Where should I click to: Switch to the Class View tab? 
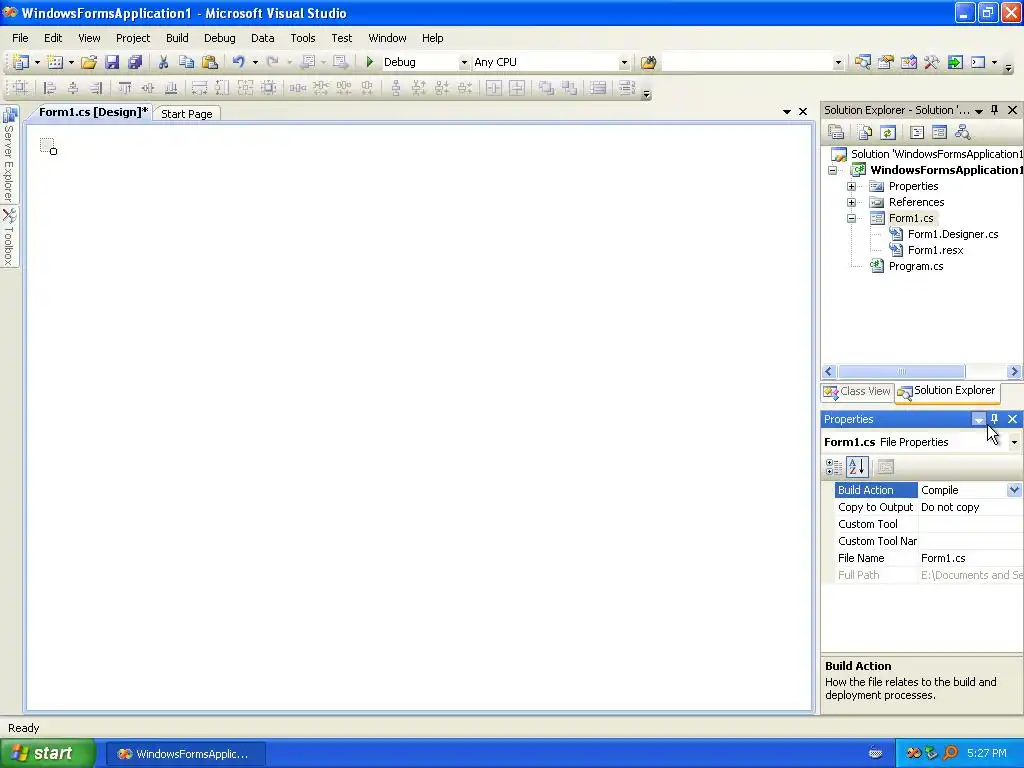coord(857,391)
